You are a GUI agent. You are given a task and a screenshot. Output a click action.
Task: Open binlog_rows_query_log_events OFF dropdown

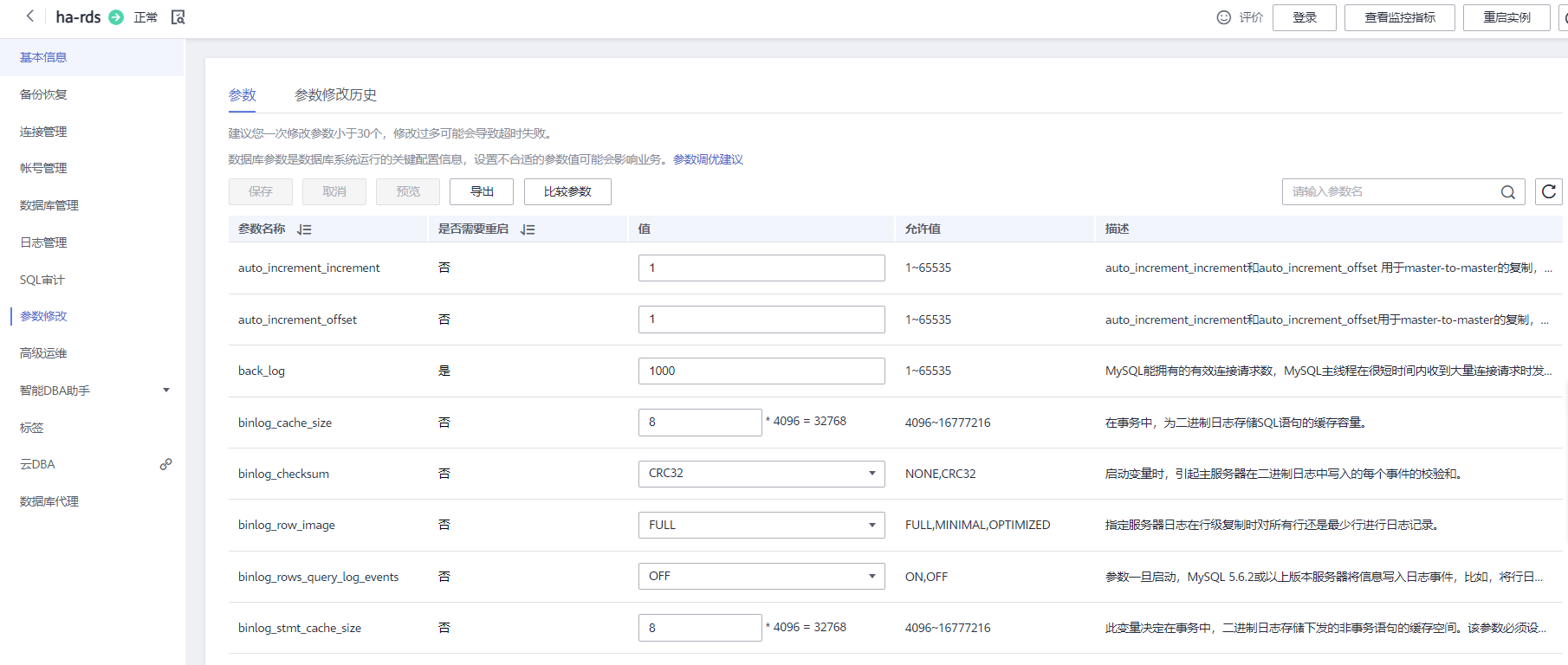click(x=761, y=576)
